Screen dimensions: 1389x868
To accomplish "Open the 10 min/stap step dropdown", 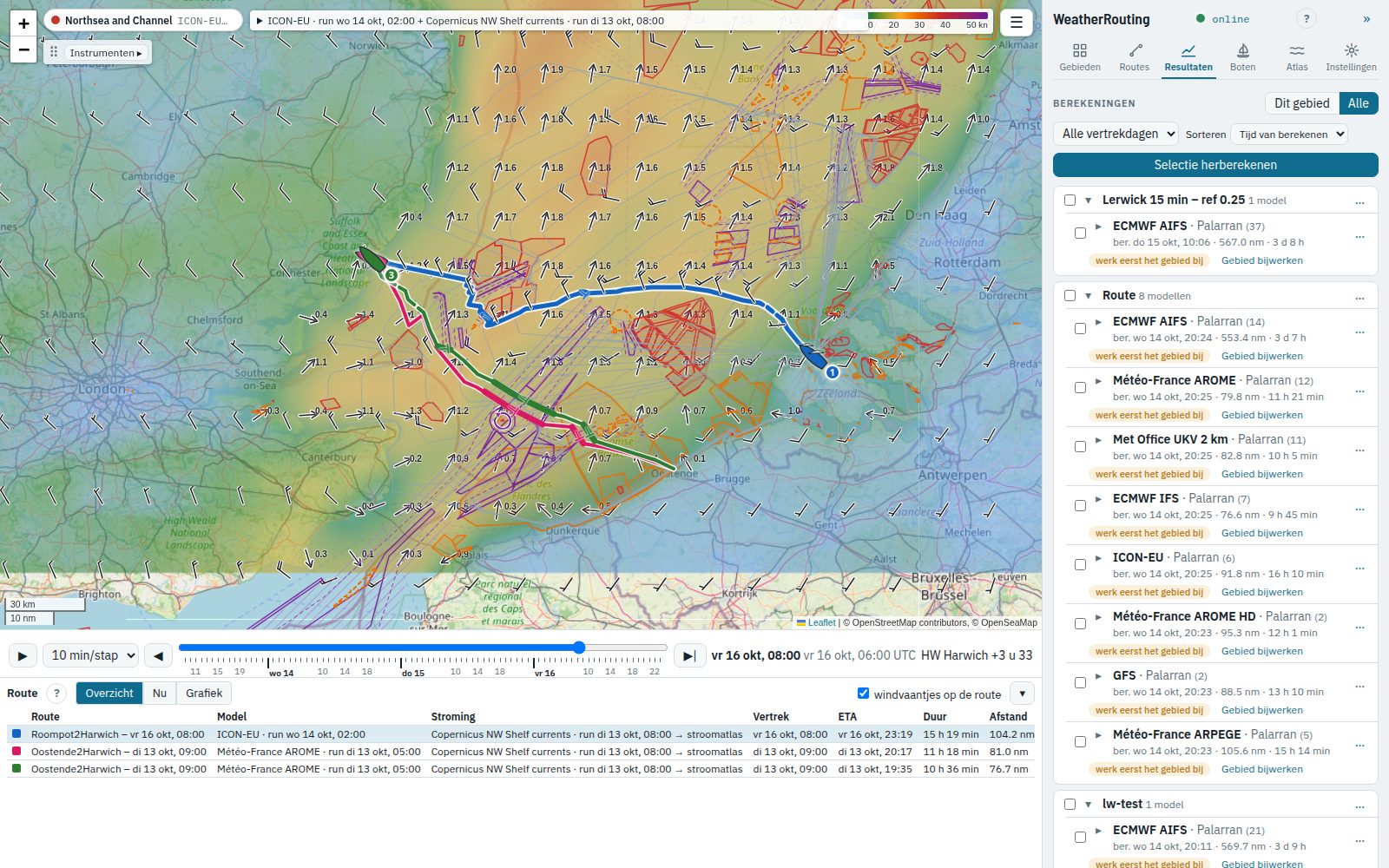I will [90, 655].
